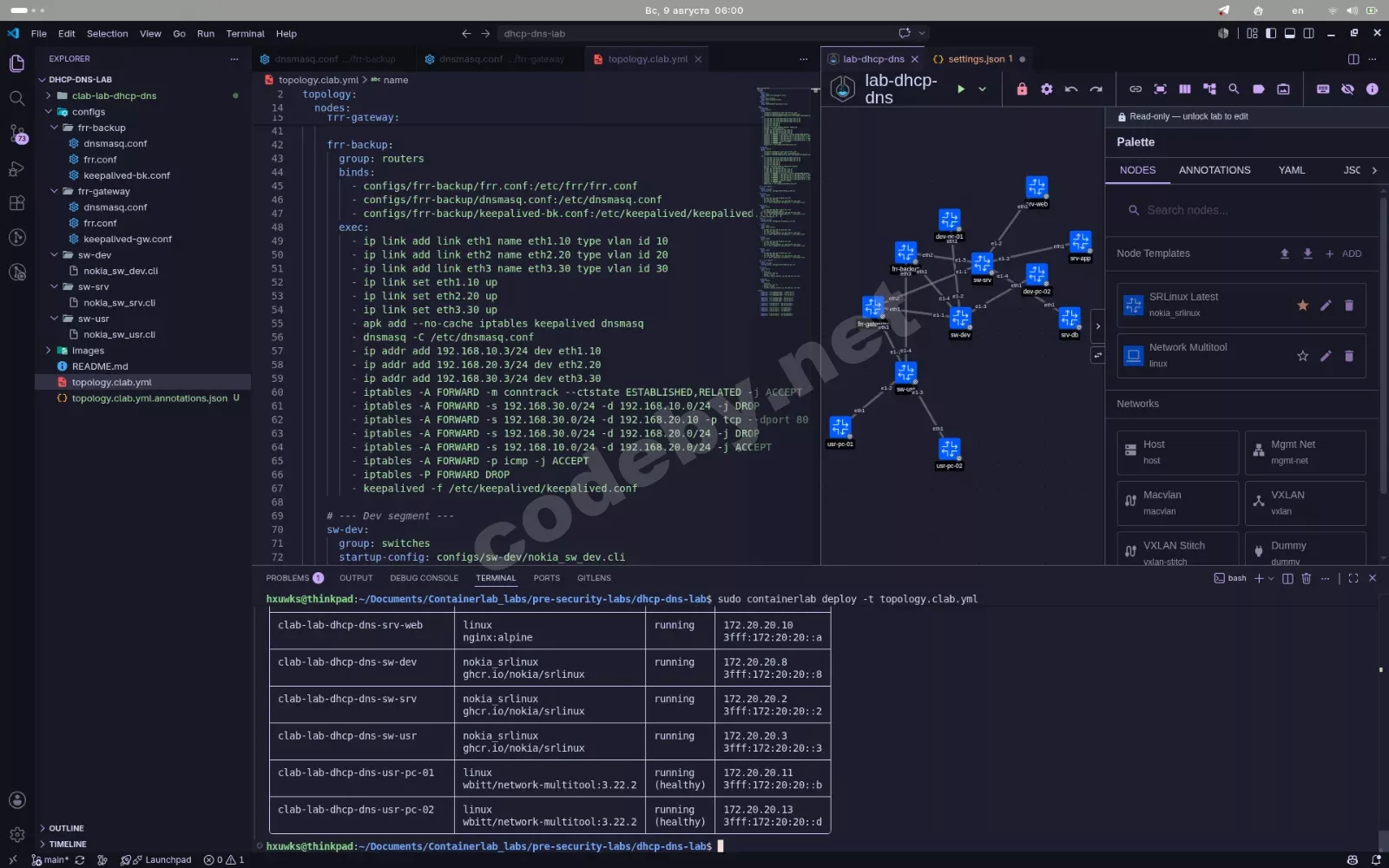Click the Redo arrow in lab toolbar
The width and height of the screenshot is (1389, 868).
point(1096,89)
